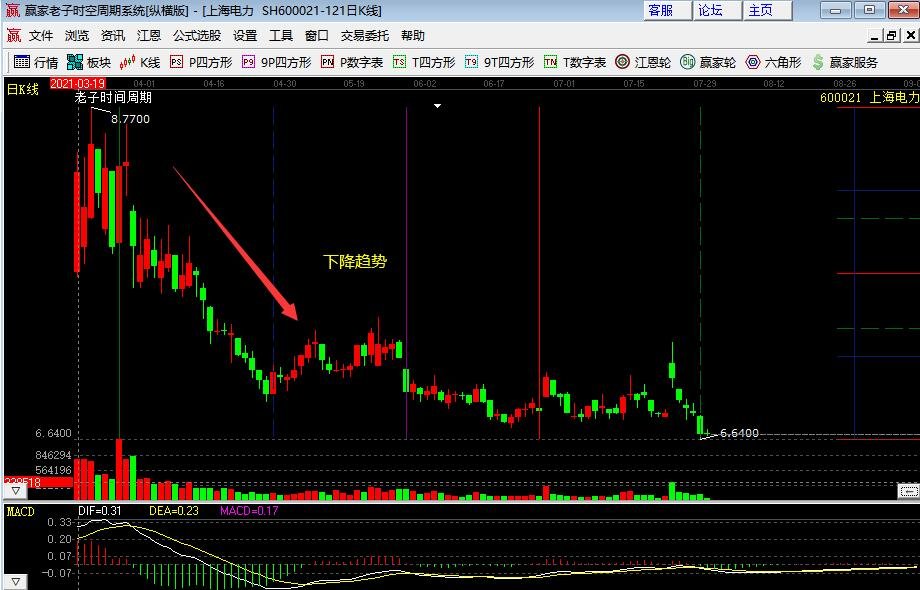Click the 04-30 date axis label
Screen dimensions: 920x590
click(285, 84)
